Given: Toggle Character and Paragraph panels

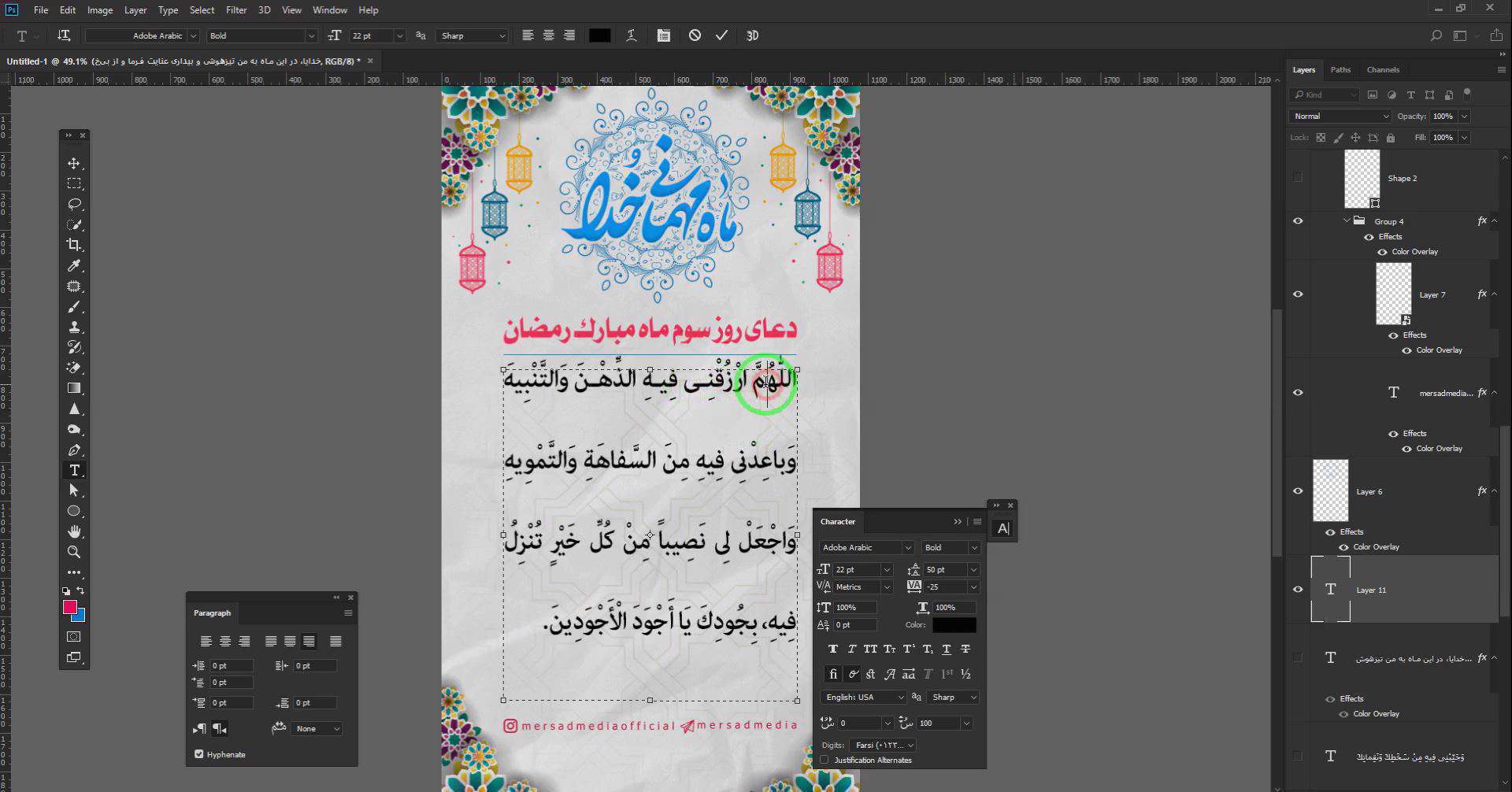Looking at the screenshot, I should [664, 35].
